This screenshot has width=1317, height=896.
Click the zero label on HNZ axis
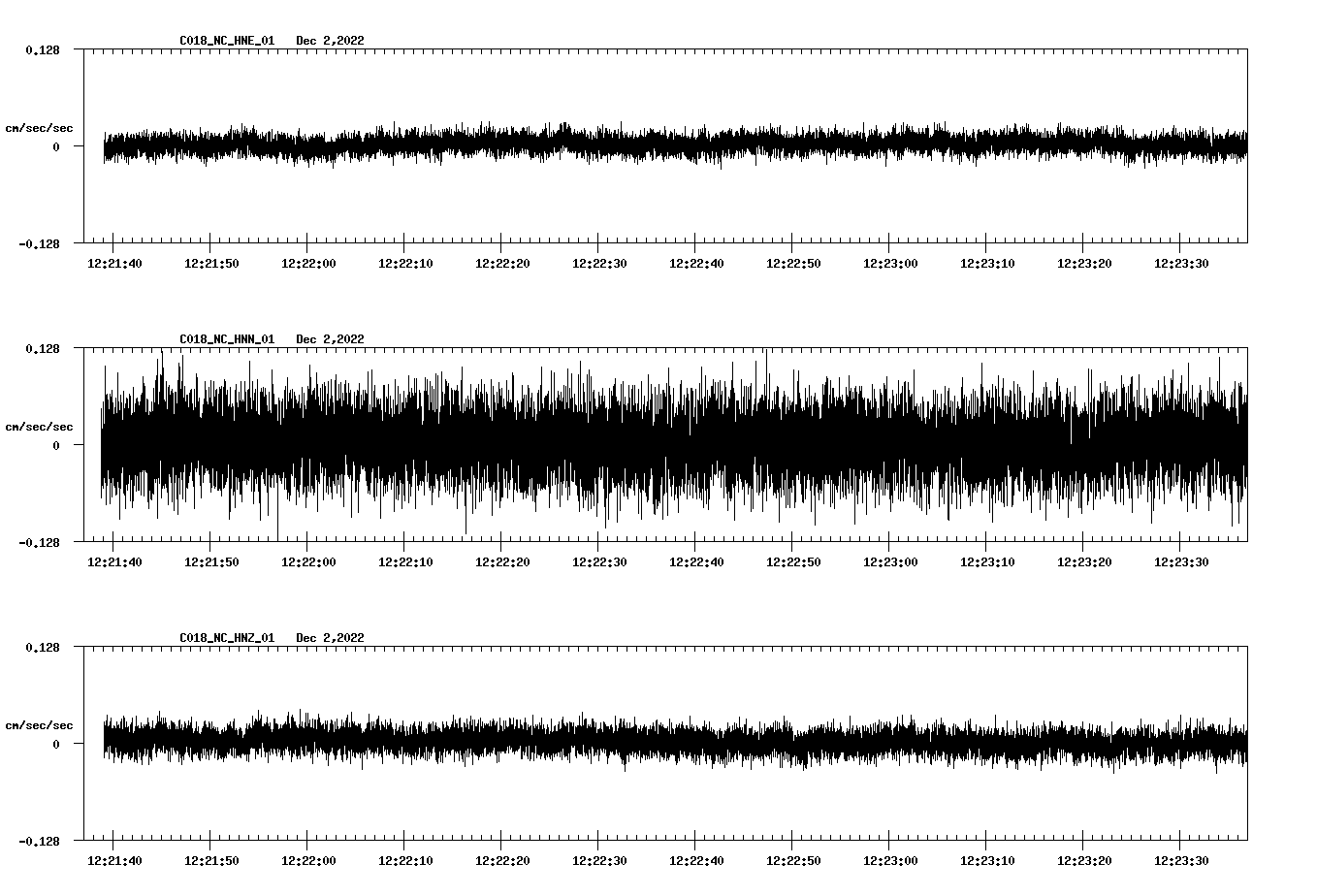(x=56, y=744)
